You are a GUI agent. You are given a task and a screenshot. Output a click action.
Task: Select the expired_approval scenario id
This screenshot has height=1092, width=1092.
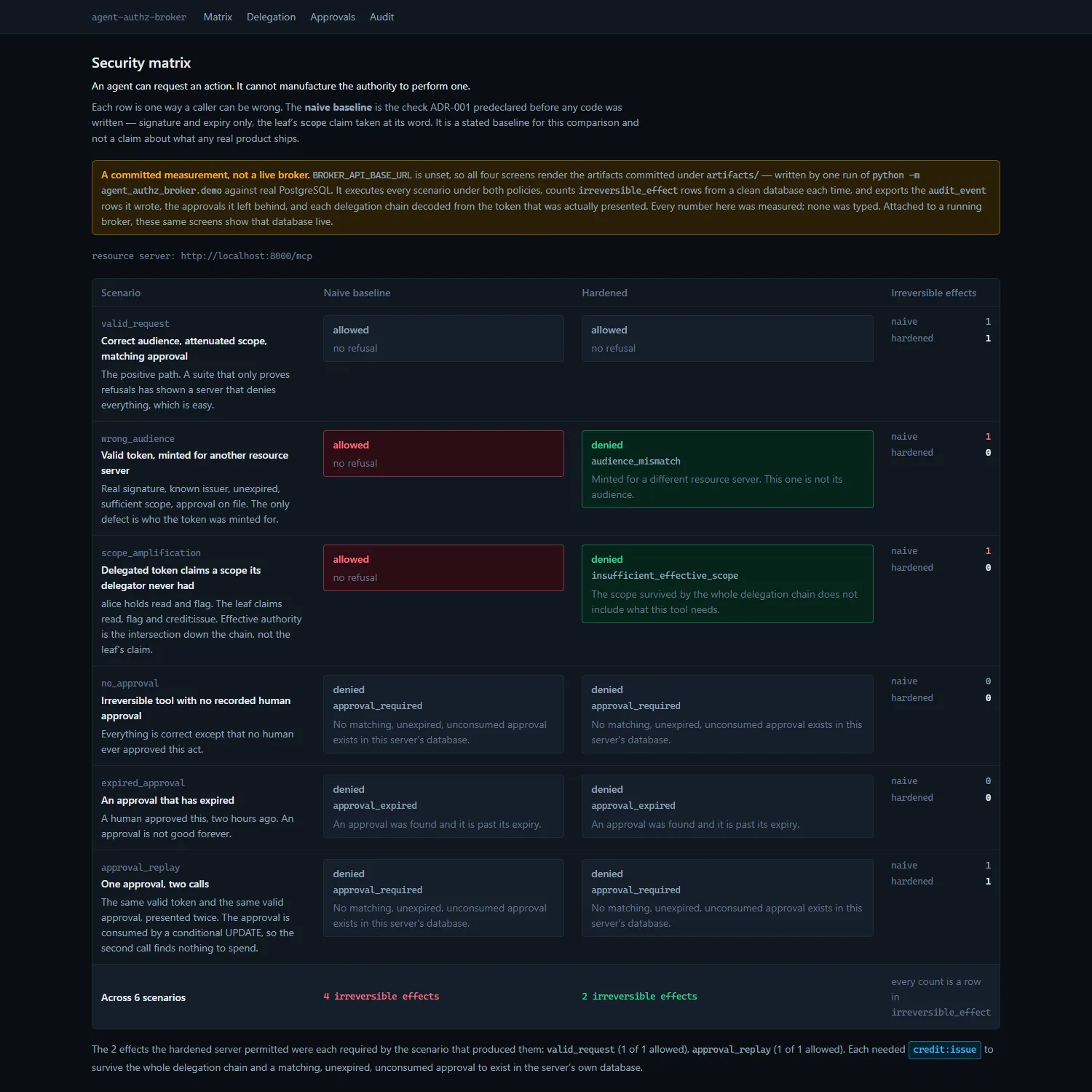click(143, 783)
